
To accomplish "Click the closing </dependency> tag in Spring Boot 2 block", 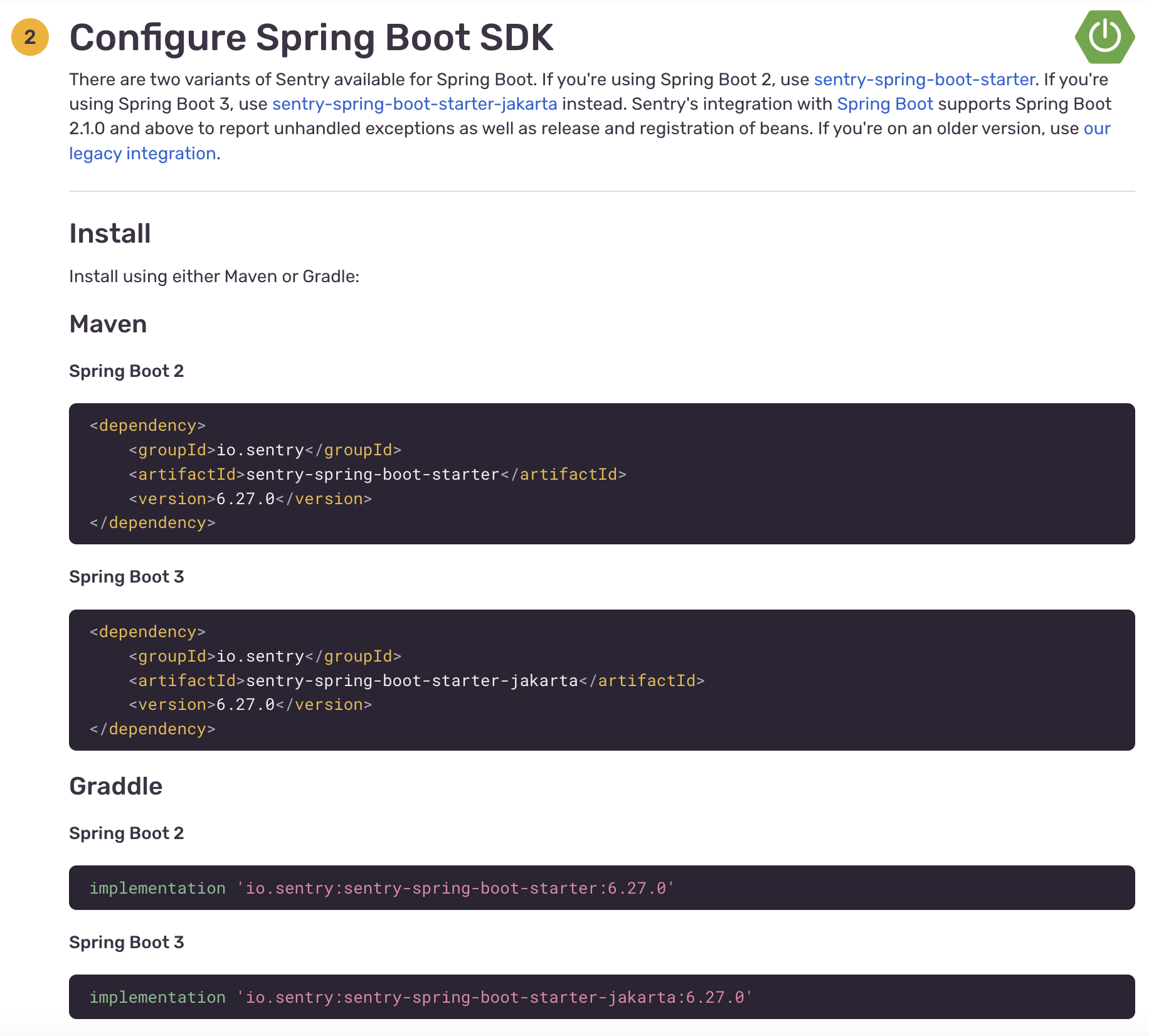I will point(152,523).
